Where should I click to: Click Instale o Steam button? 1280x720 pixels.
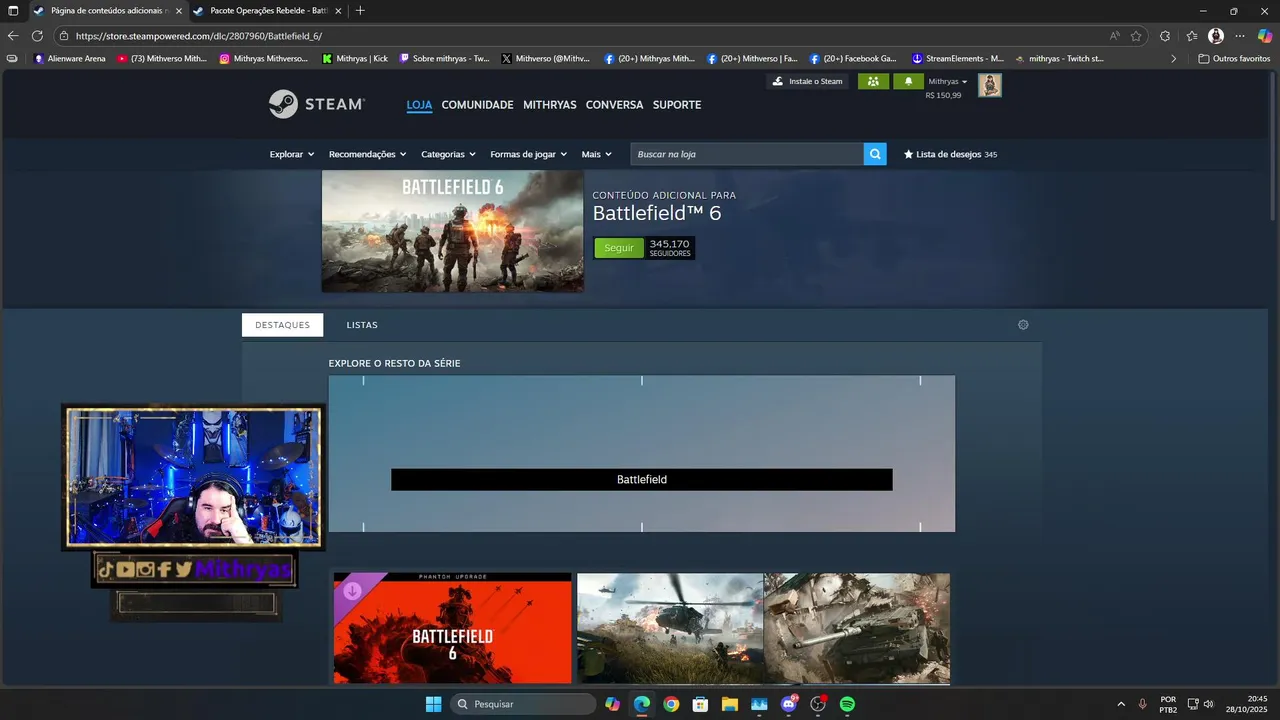pyautogui.click(x=808, y=81)
